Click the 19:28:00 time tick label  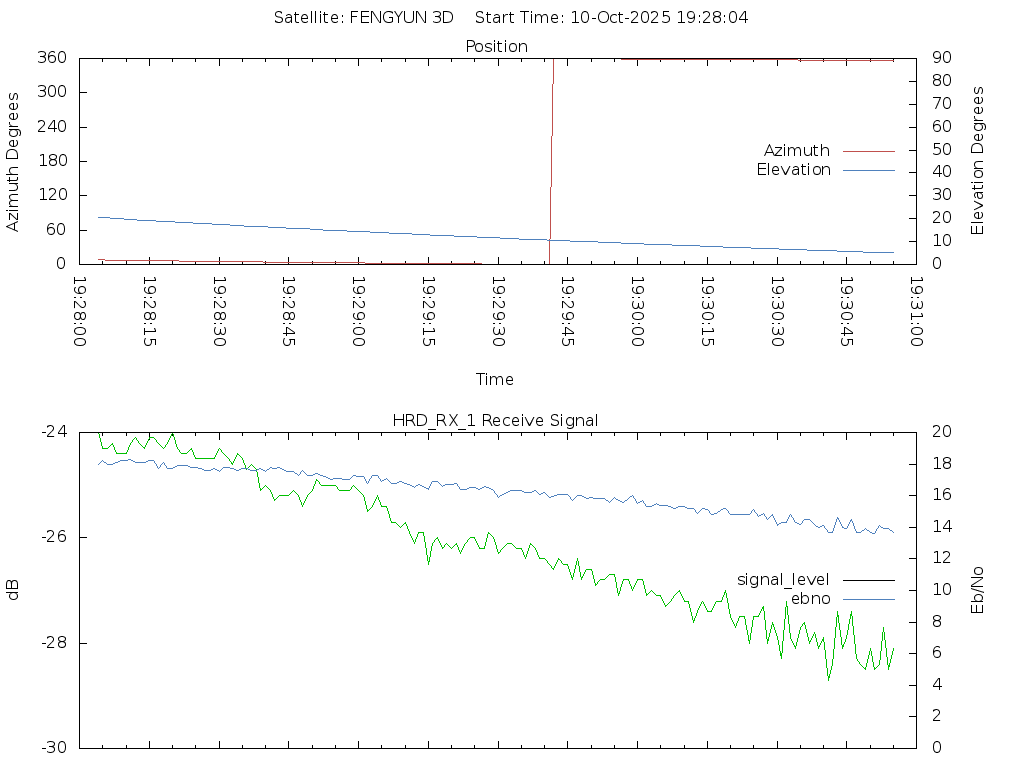click(81, 312)
